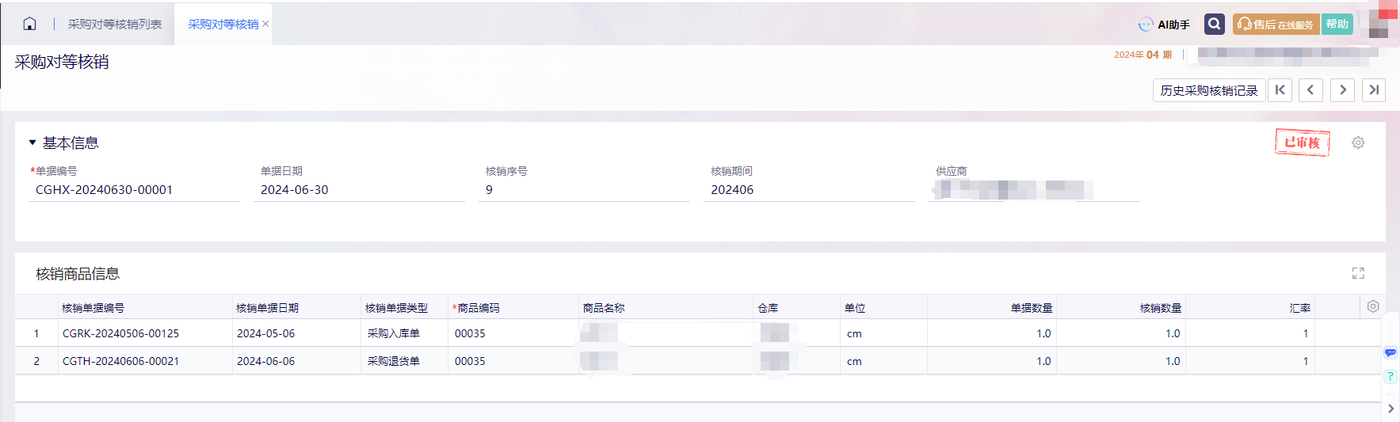
Task: Click the 核销单据日期 column header
Action: coord(296,308)
